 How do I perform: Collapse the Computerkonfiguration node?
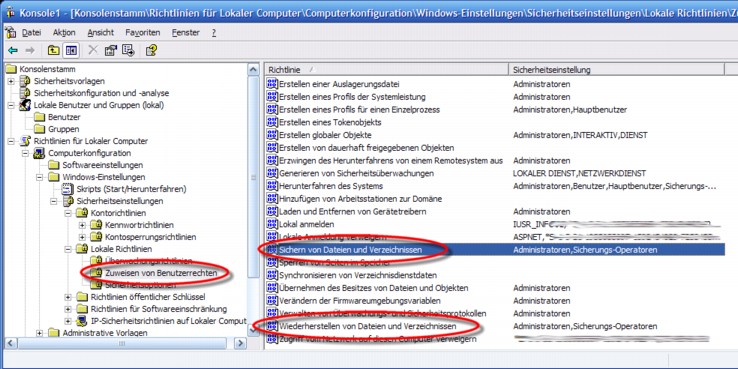coord(26,153)
